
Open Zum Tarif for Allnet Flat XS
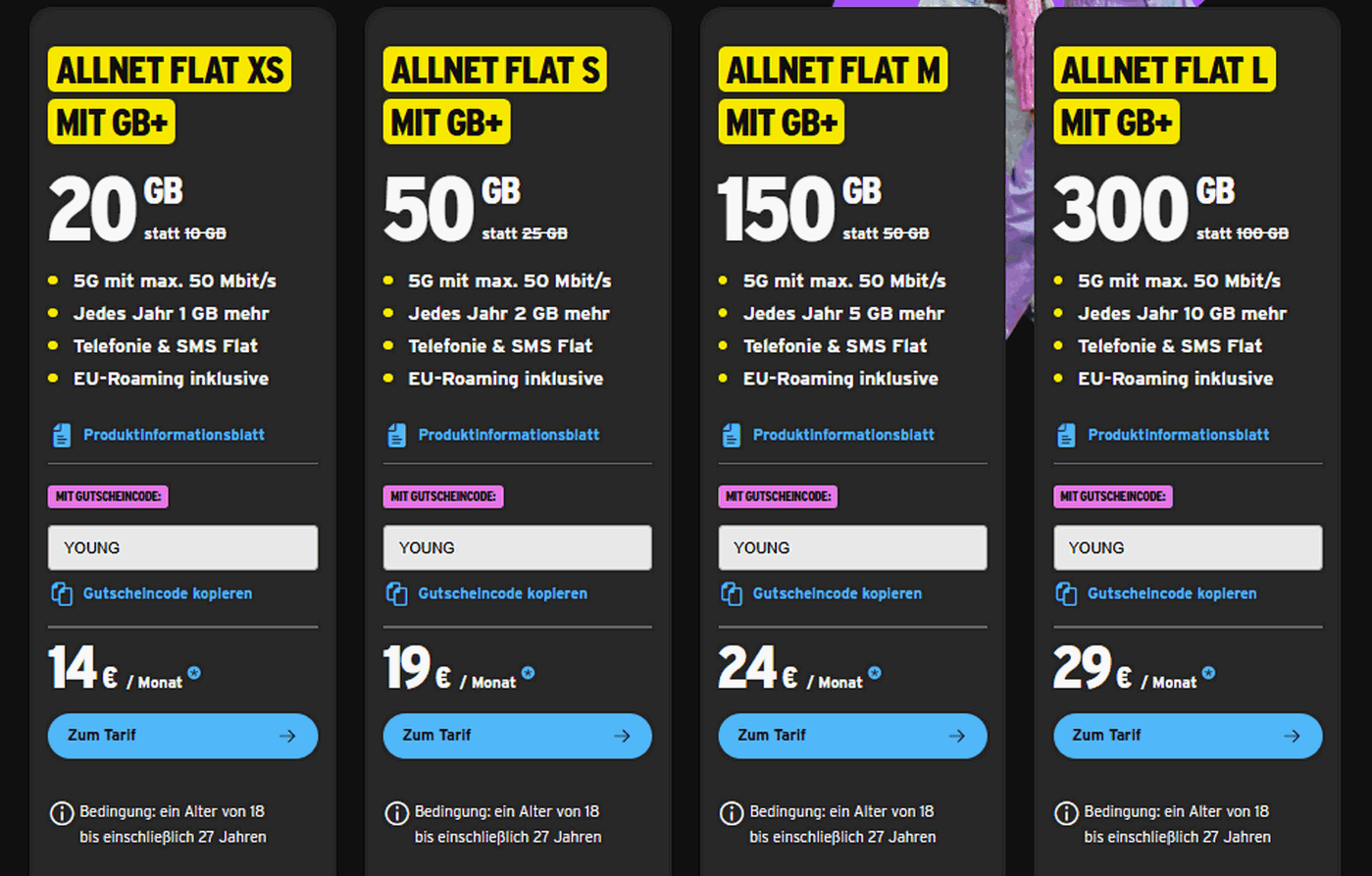pos(182,736)
